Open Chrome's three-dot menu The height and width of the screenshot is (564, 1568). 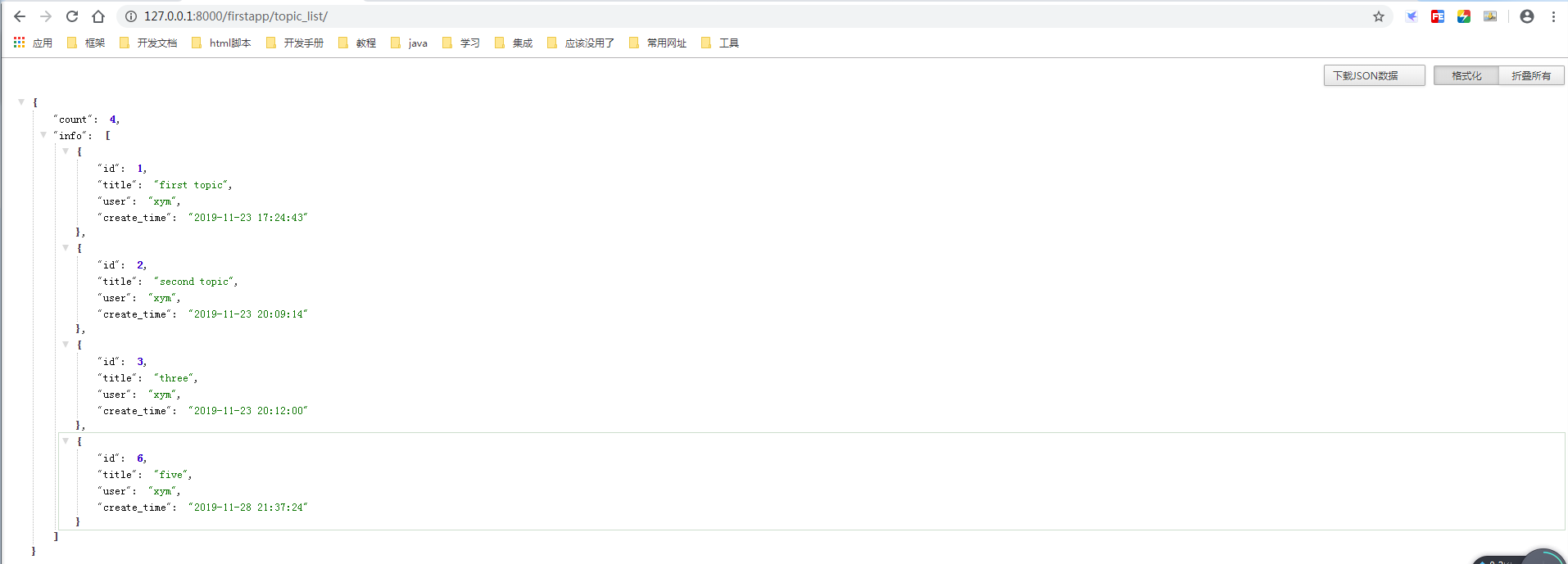(x=1553, y=16)
